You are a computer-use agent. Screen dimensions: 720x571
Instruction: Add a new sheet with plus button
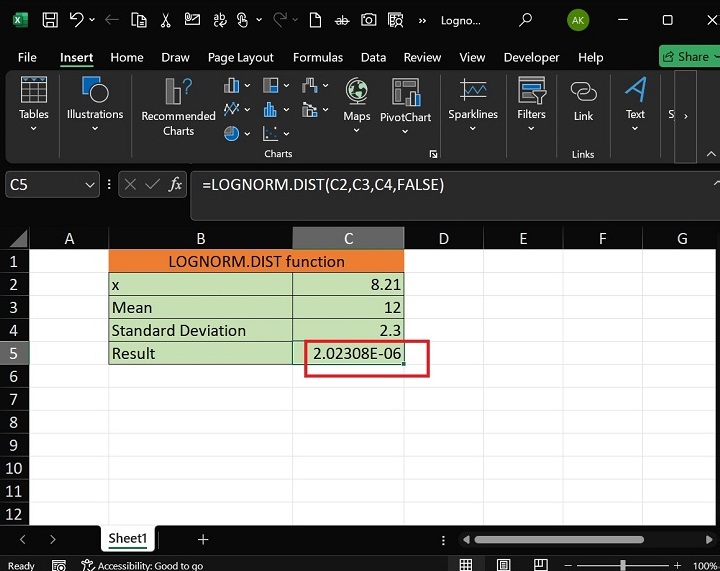[203, 539]
